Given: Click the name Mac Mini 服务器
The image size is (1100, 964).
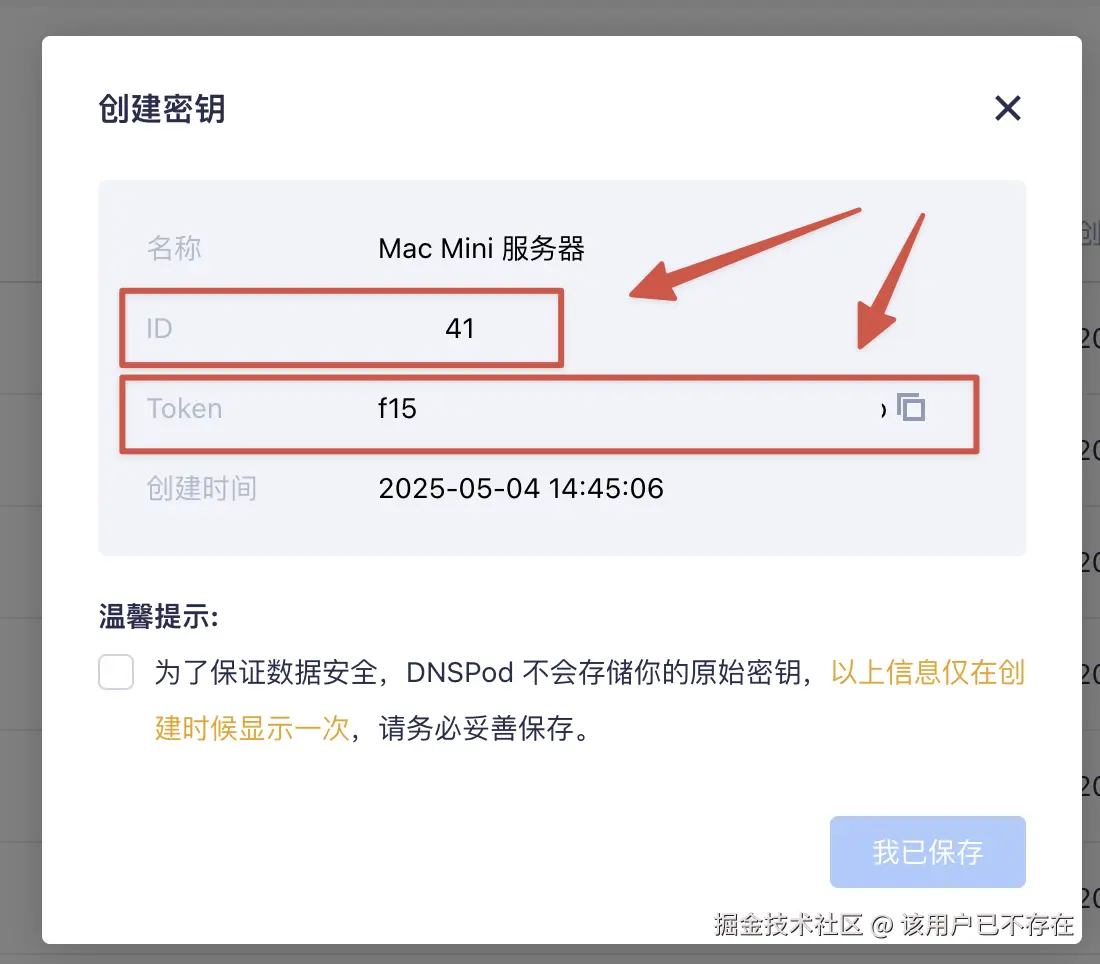Looking at the screenshot, I should 481,248.
